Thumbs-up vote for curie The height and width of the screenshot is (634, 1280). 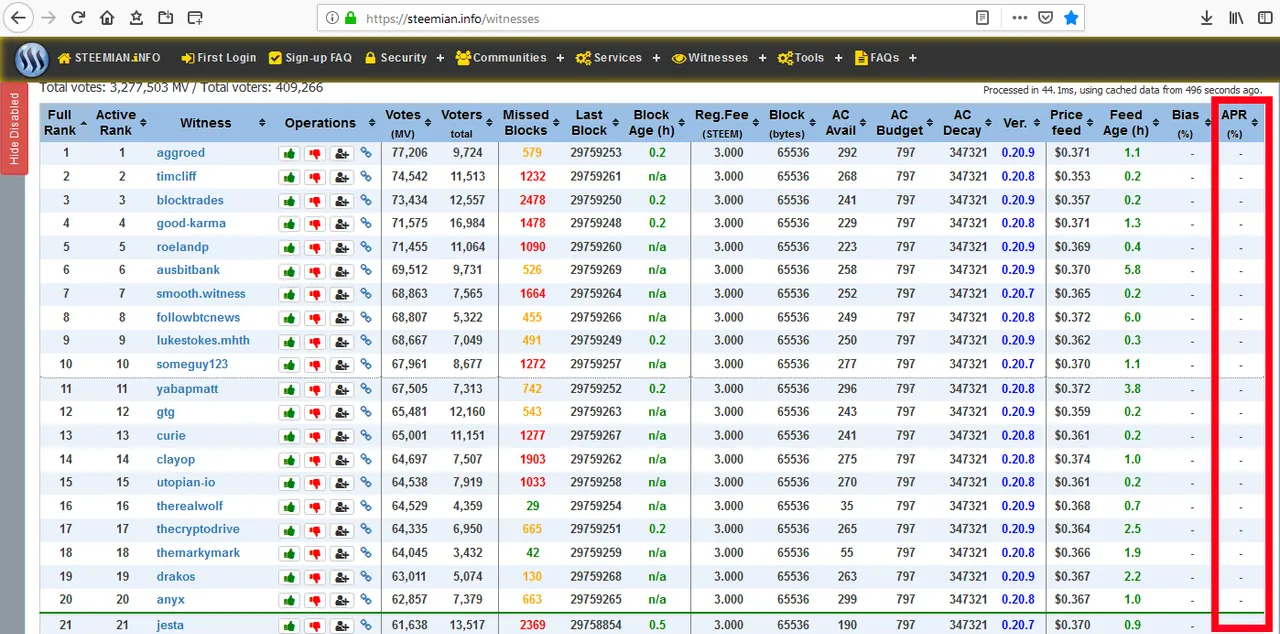click(289, 436)
